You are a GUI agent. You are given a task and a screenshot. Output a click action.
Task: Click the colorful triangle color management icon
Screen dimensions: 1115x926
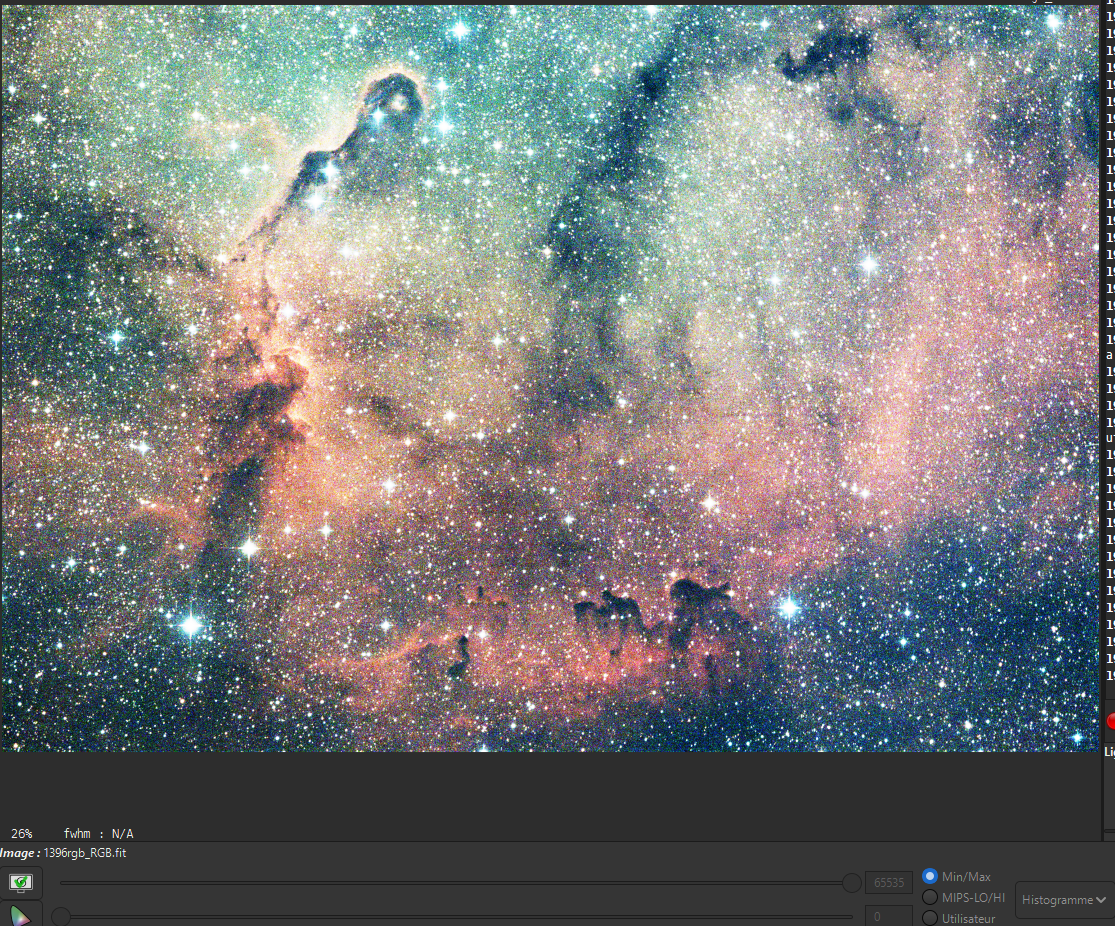pyautogui.click(x=21, y=915)
